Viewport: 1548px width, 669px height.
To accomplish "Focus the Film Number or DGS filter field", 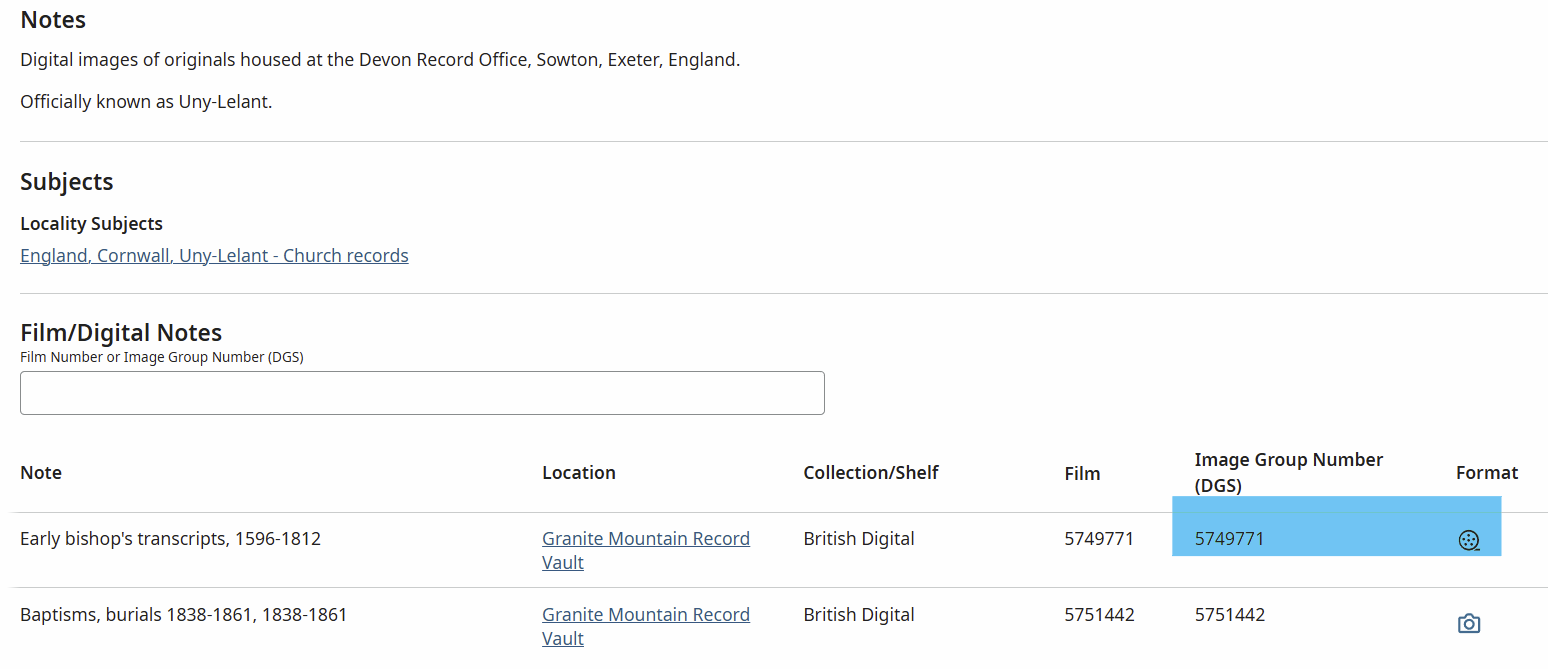I will pyautogui.click(x=422, y=393).
